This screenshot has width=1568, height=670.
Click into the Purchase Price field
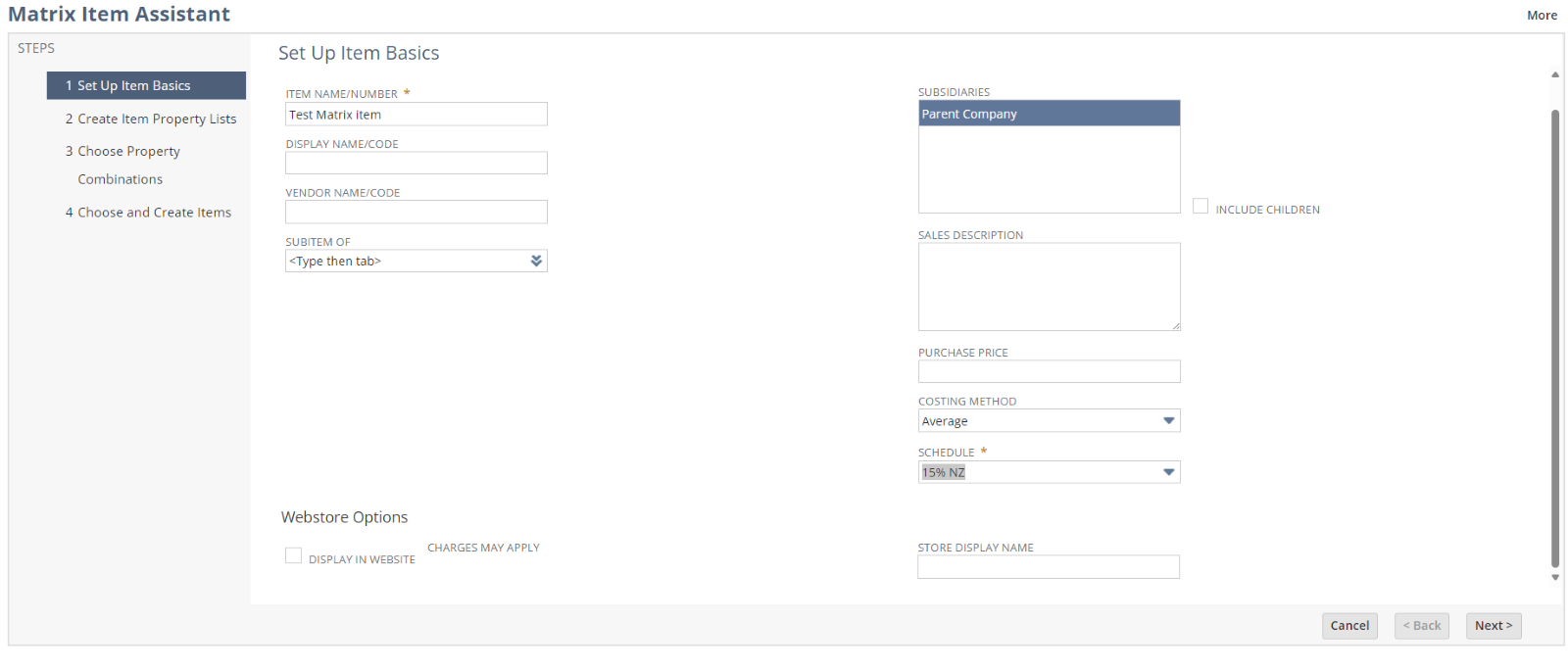[1048, 371]
